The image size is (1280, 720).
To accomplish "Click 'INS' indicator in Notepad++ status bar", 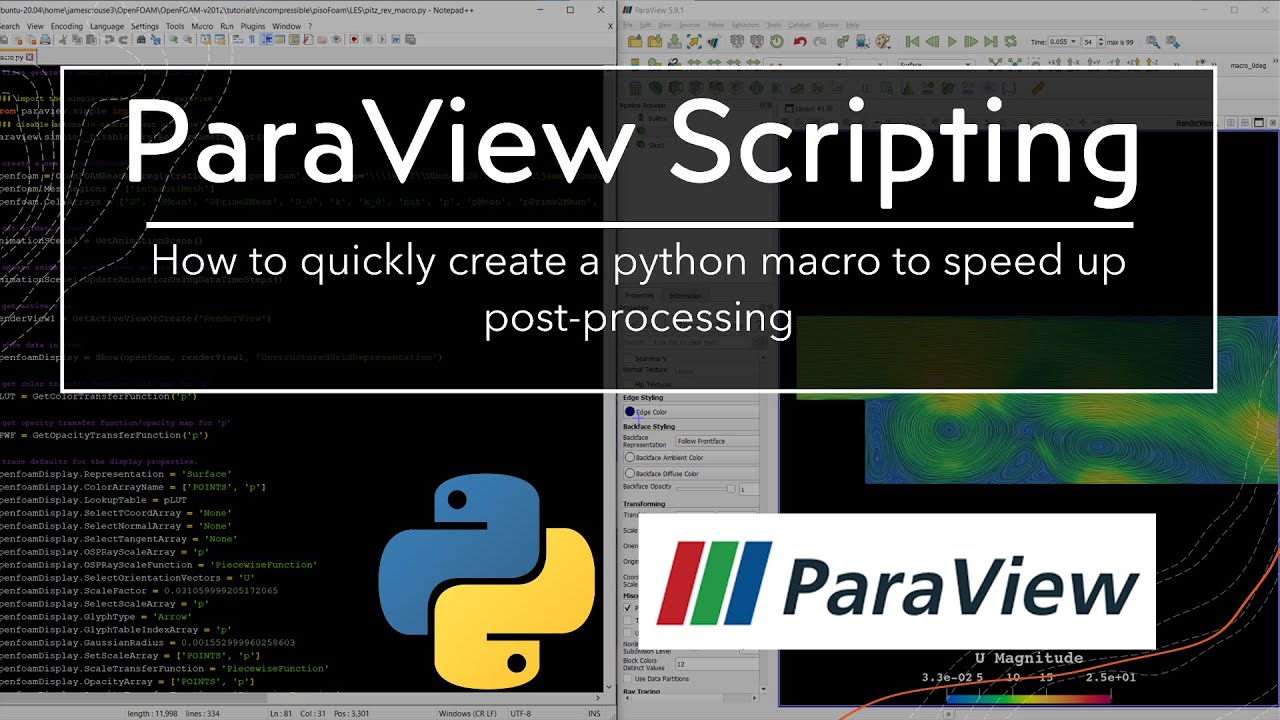I will point(595,713).
